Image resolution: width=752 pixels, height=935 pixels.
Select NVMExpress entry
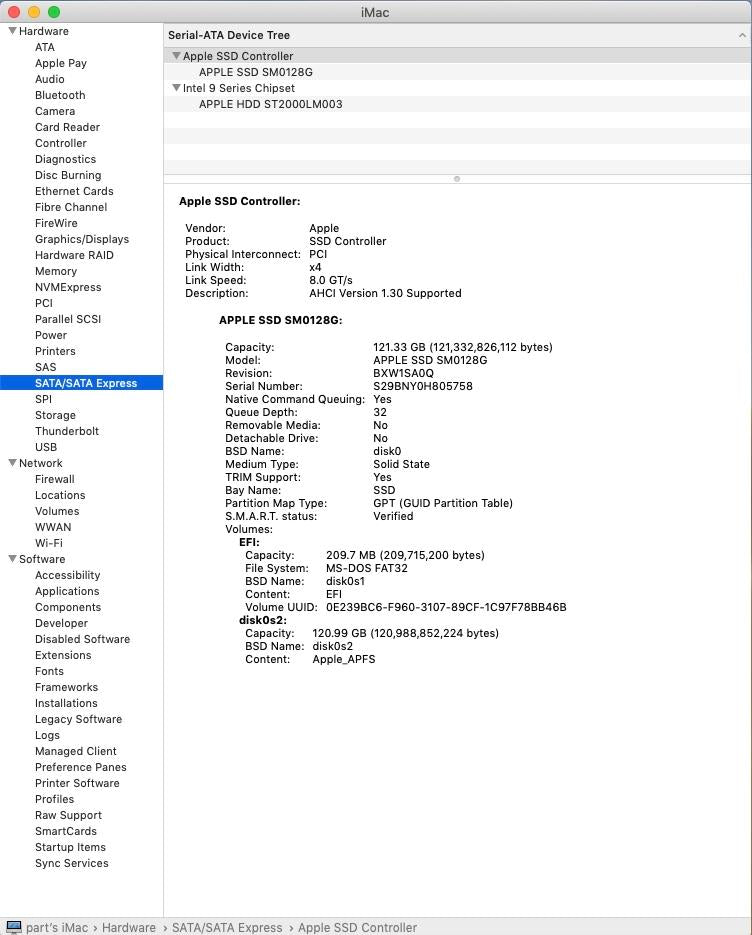[x=68, y=287]
